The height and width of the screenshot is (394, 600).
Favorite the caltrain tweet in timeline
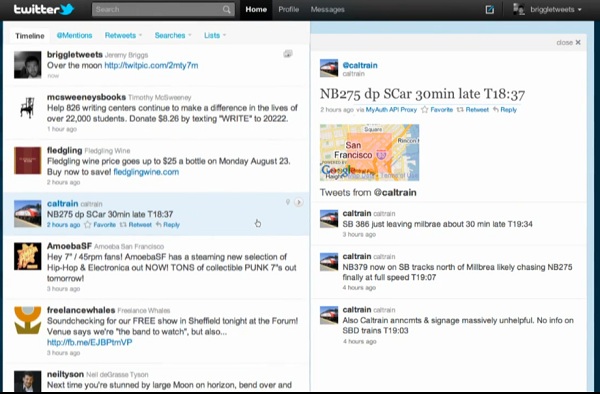point(100,225)
